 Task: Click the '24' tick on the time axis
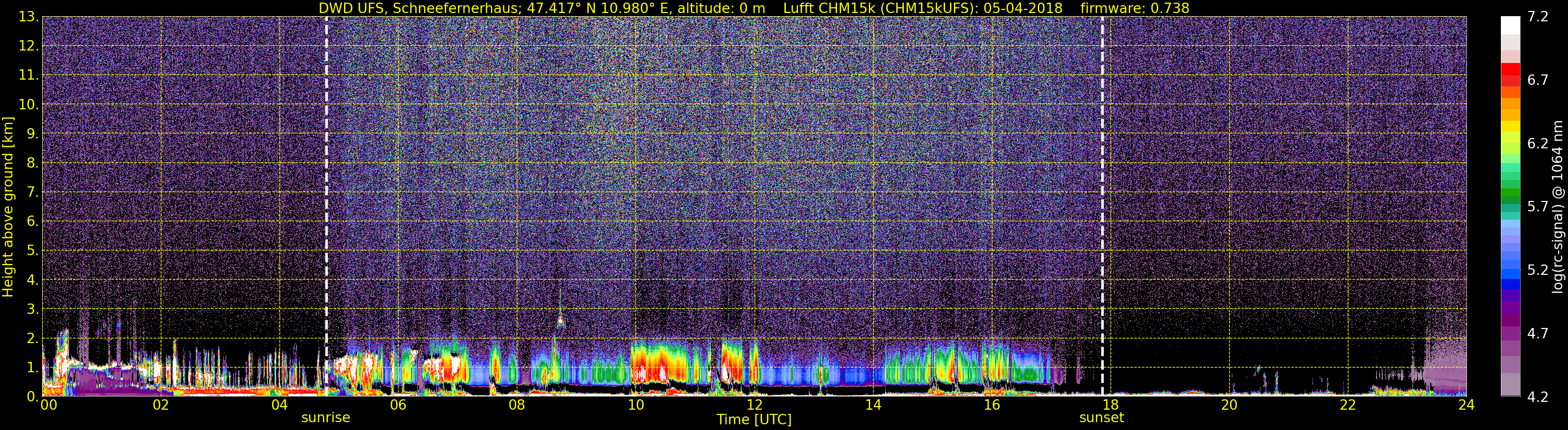point(1467,405)
